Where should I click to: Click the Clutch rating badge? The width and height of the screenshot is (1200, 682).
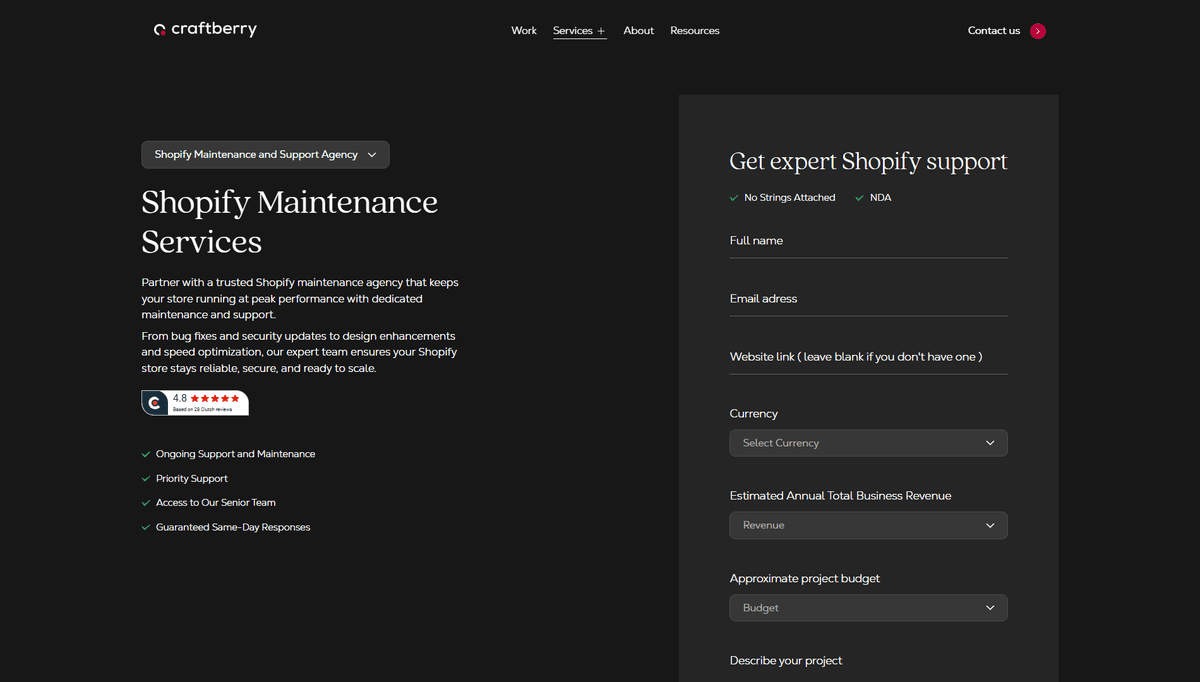click(195, 402)
